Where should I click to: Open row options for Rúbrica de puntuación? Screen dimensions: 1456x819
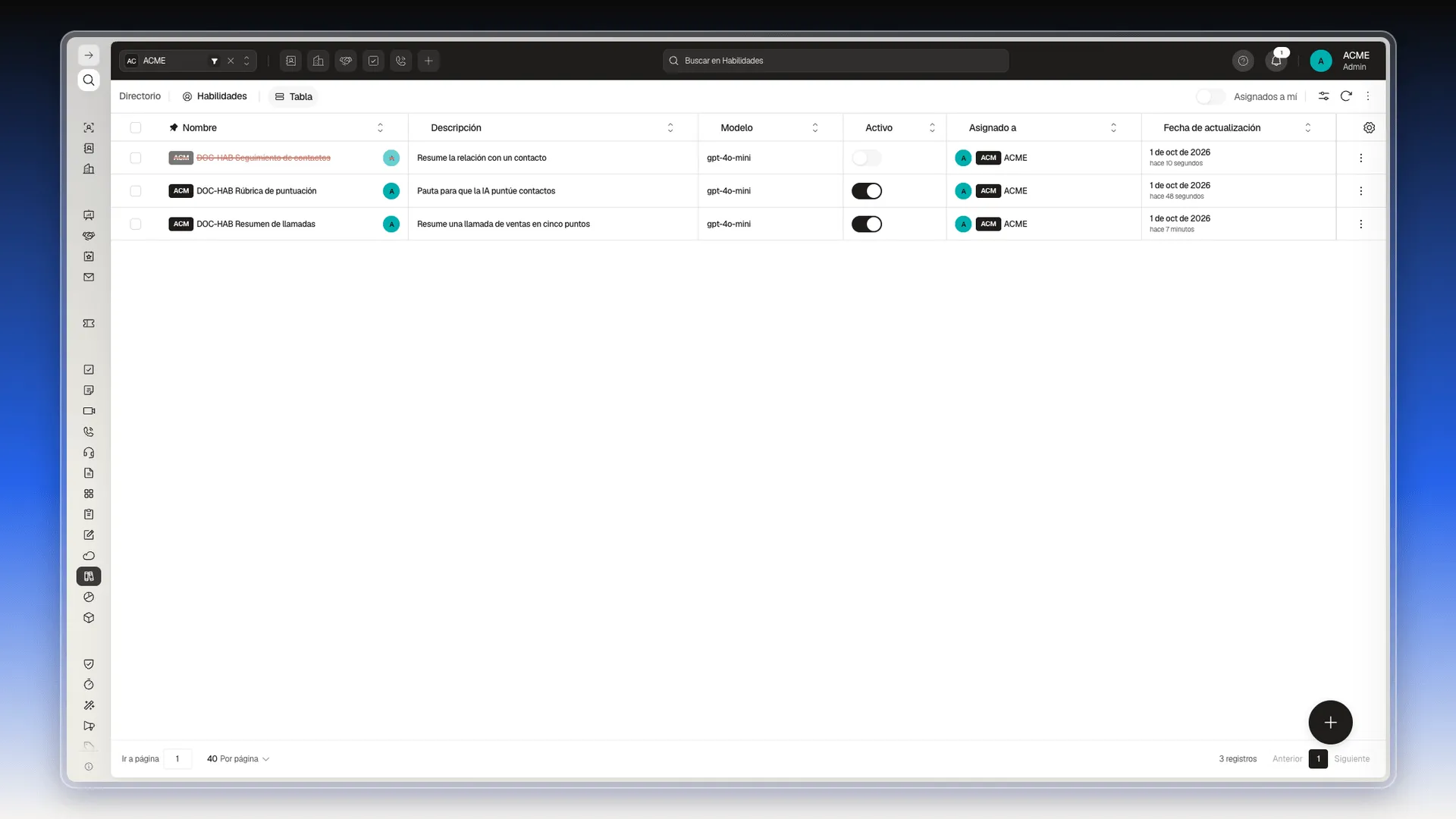(x=1360, y=191)
